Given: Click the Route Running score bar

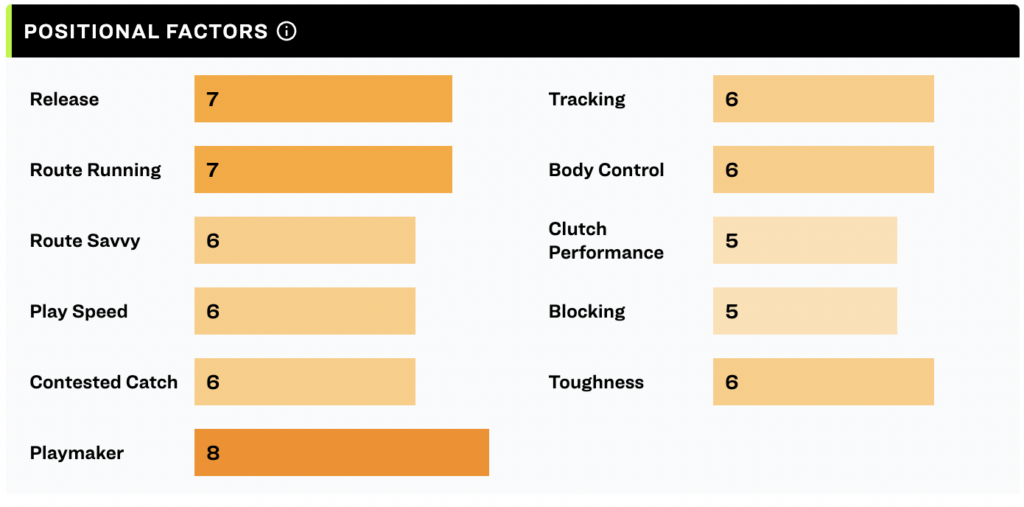Looking at the screenshot, I should 323,169.
